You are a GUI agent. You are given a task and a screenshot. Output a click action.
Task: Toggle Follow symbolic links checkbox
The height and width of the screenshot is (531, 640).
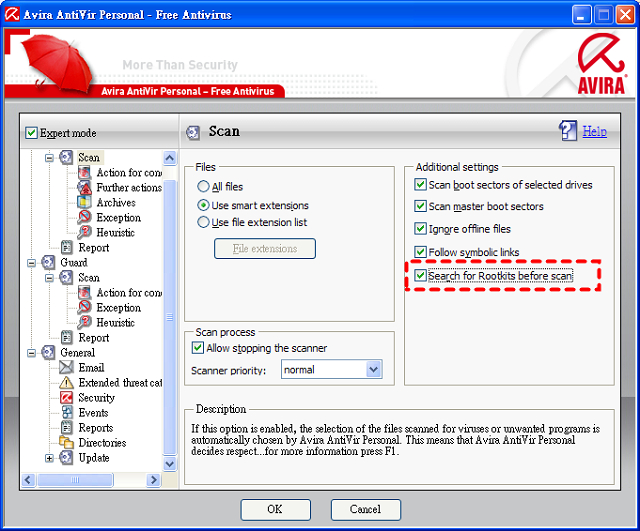pos(420,252)
